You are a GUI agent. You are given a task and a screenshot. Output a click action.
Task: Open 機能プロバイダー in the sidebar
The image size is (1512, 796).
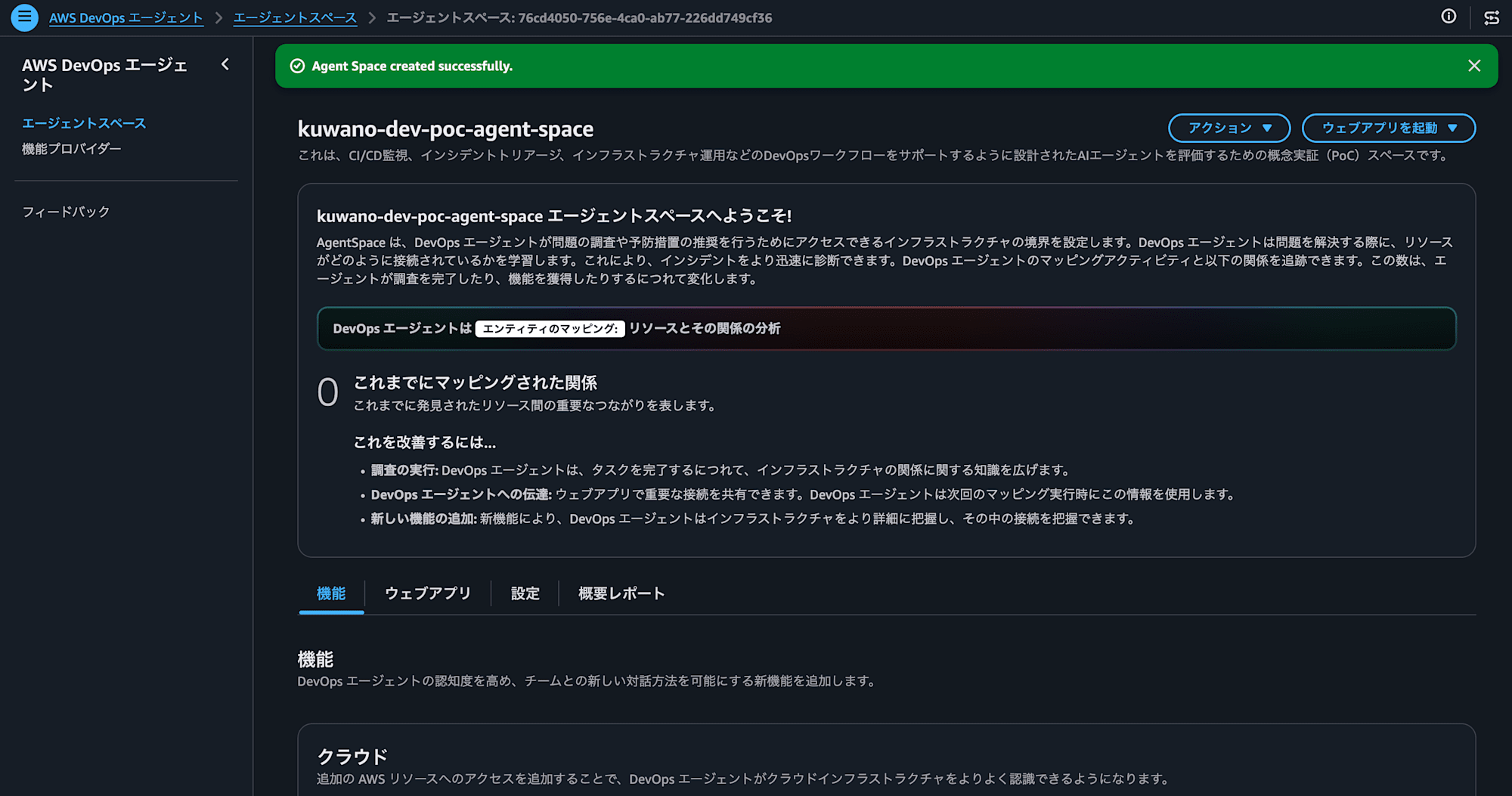(72, 149)
